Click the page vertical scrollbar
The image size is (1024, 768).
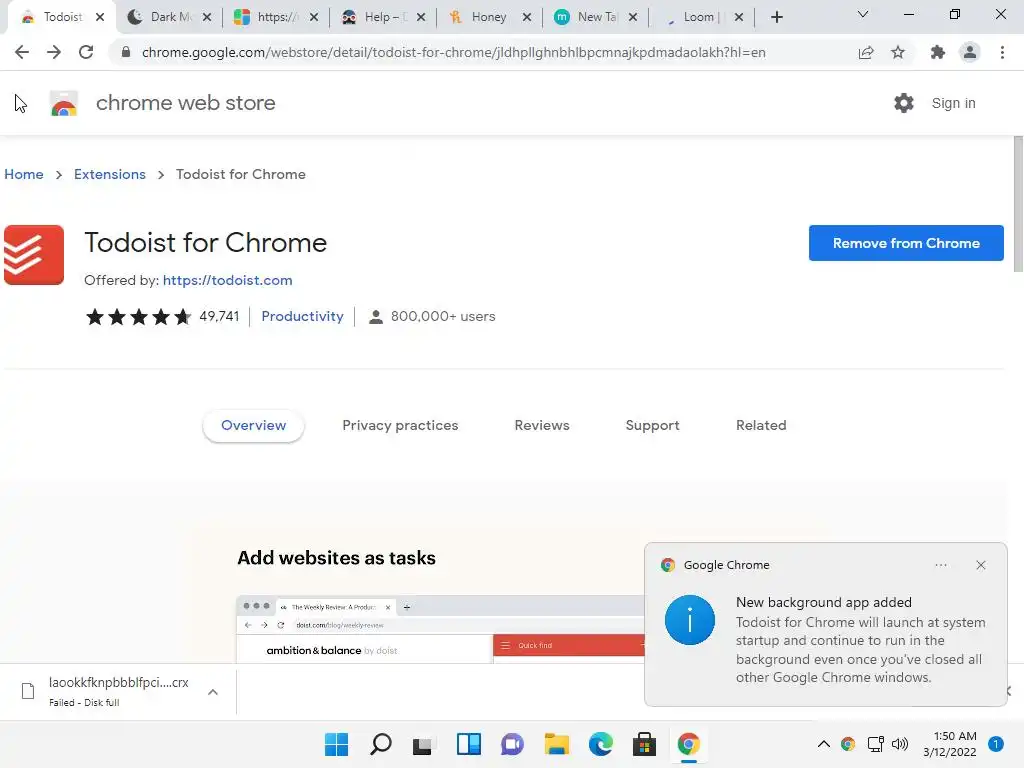1018,204
